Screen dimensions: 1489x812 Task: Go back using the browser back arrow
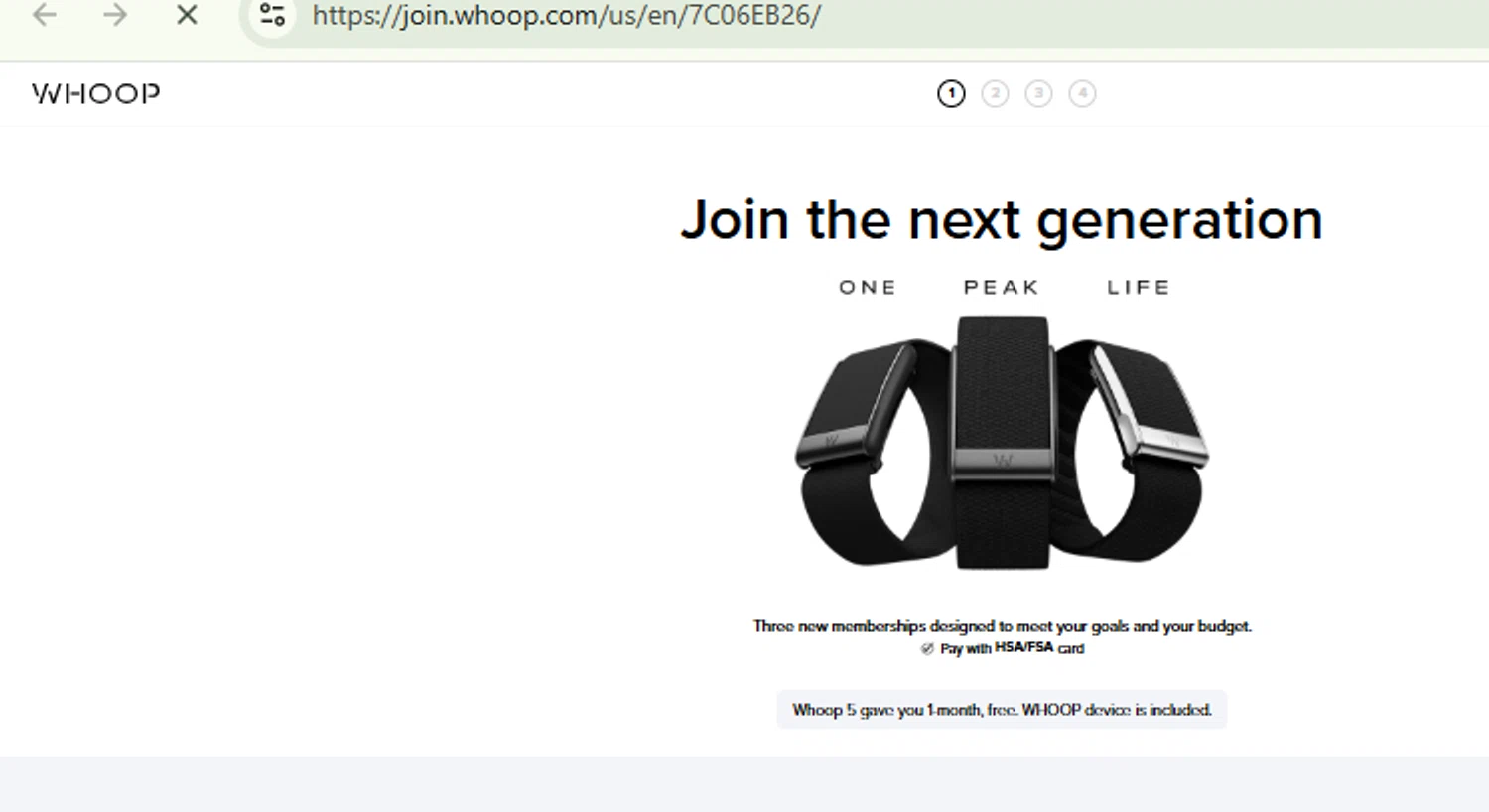click(45, 15)
